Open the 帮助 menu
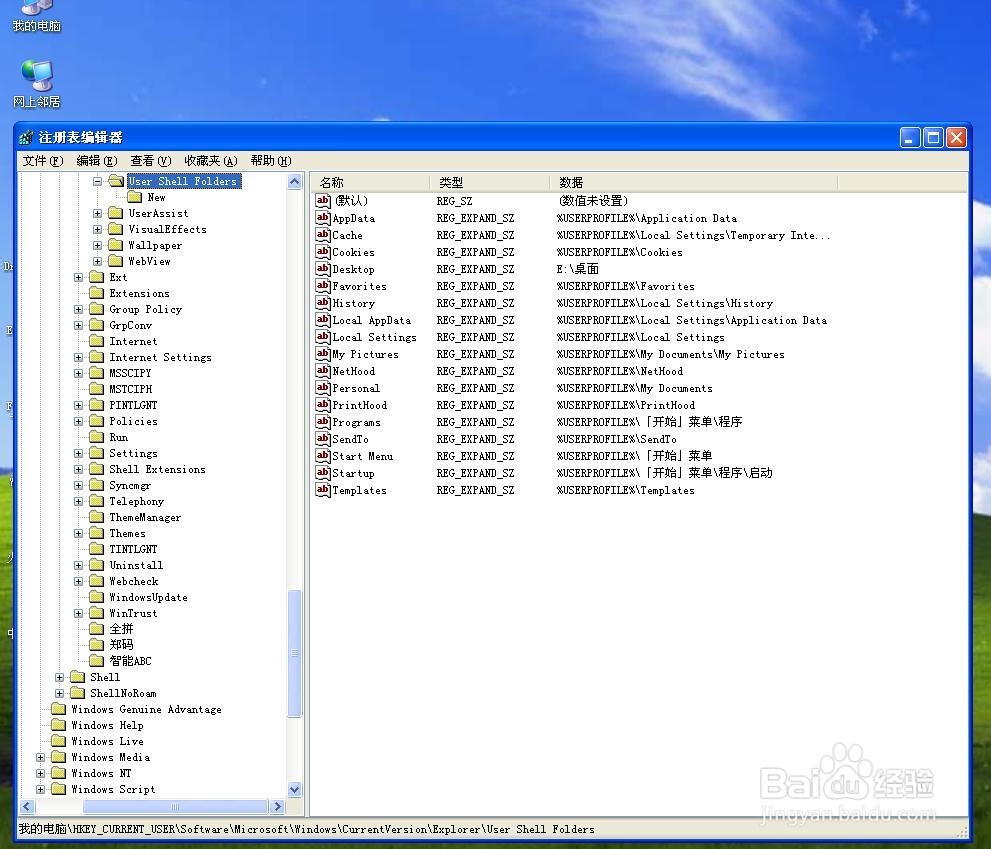Viewport: 991px width, 849px height. tap(271, 161)
